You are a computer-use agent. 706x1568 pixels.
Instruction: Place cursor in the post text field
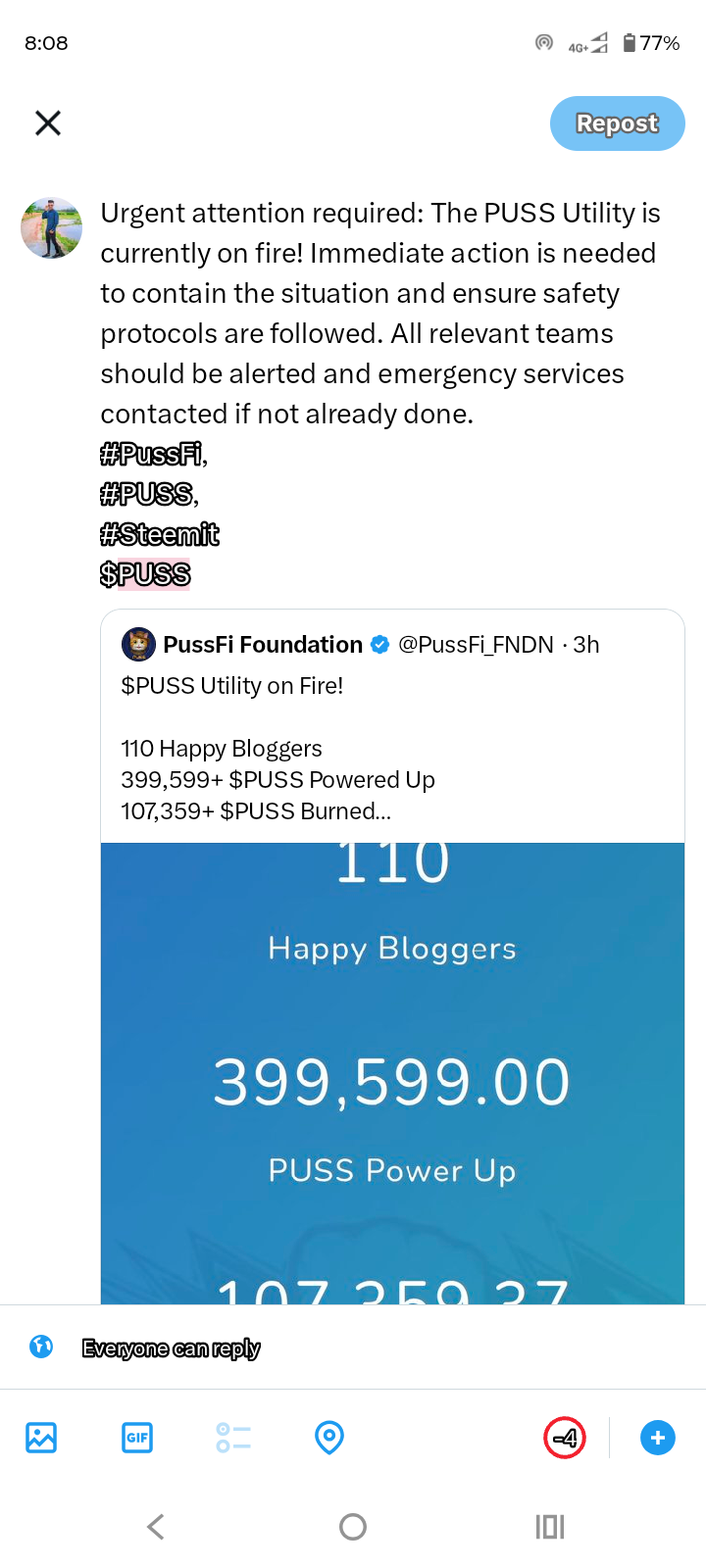(380, 314)
